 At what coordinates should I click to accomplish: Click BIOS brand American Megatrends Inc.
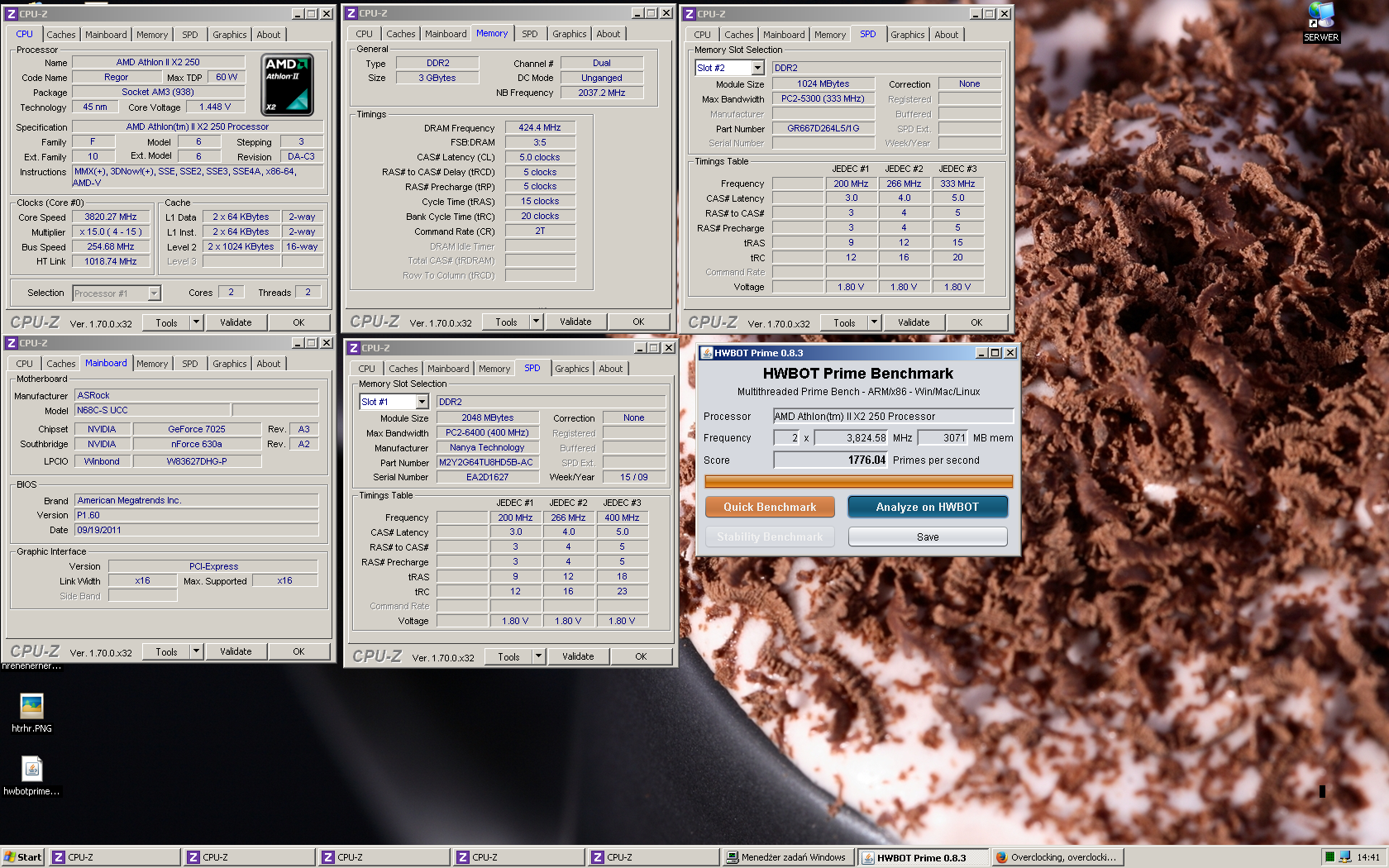tap(197, 500)
